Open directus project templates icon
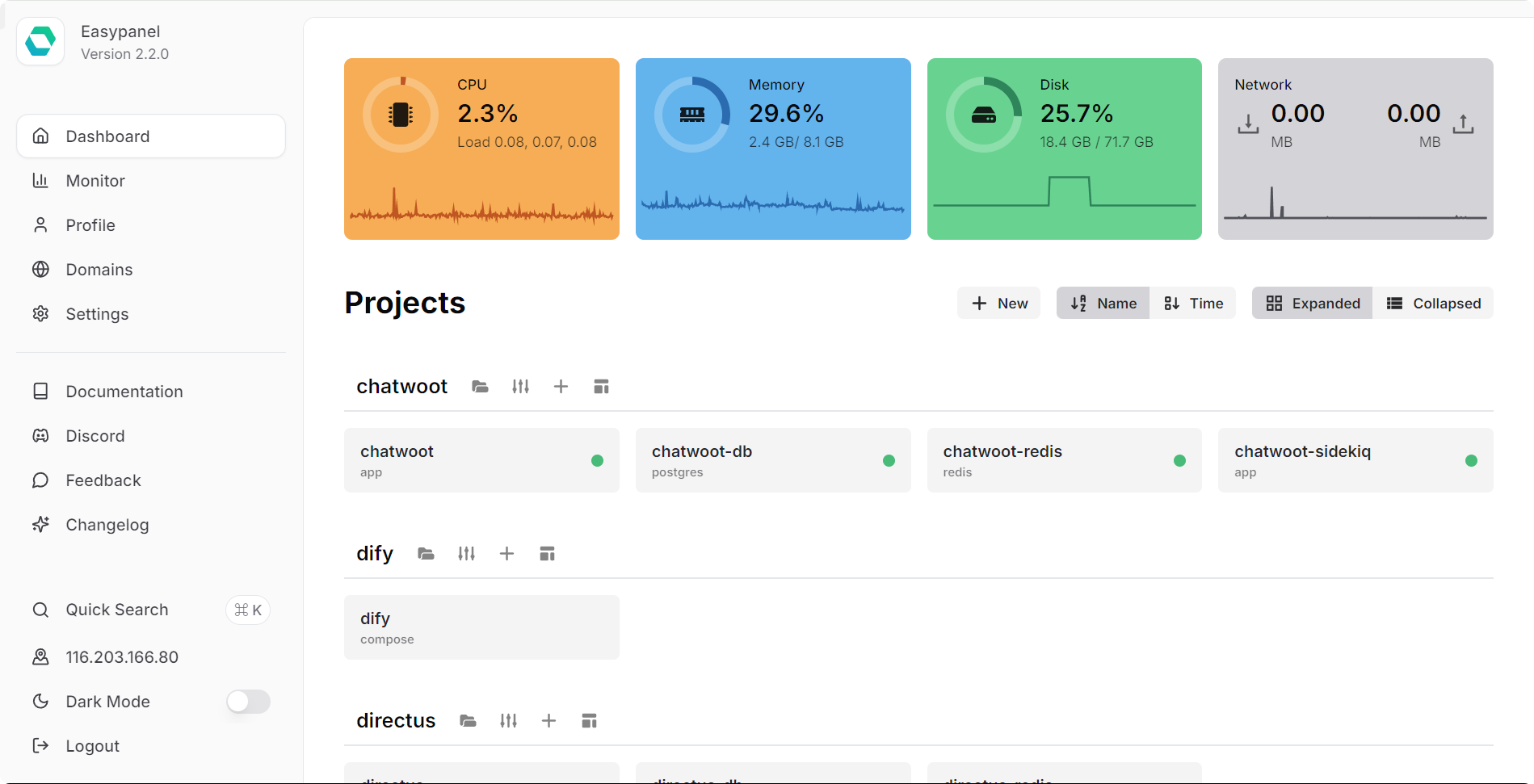 point(589,721)
